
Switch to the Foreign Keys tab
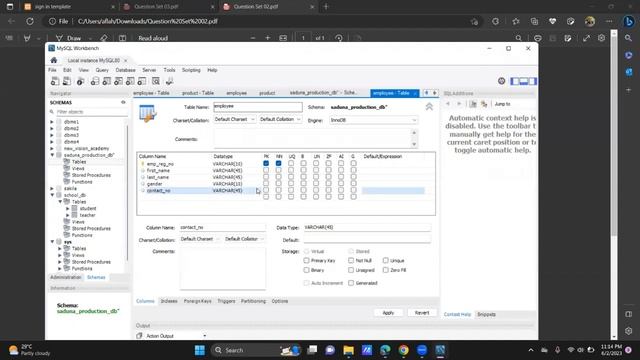point(198,301)
